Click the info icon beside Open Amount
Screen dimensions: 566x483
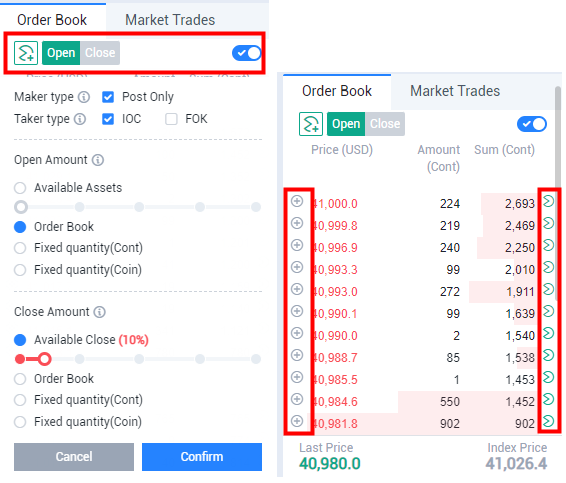(x=98, y=160)
